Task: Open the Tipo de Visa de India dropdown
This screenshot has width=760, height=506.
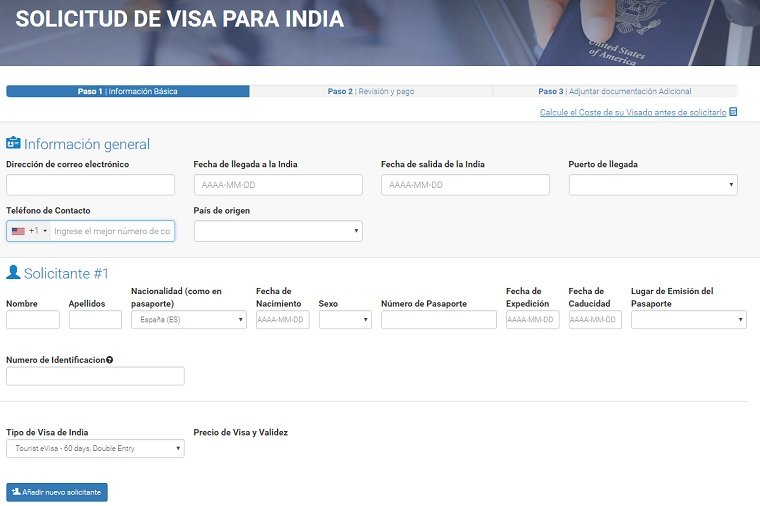Action: (95, 449)
